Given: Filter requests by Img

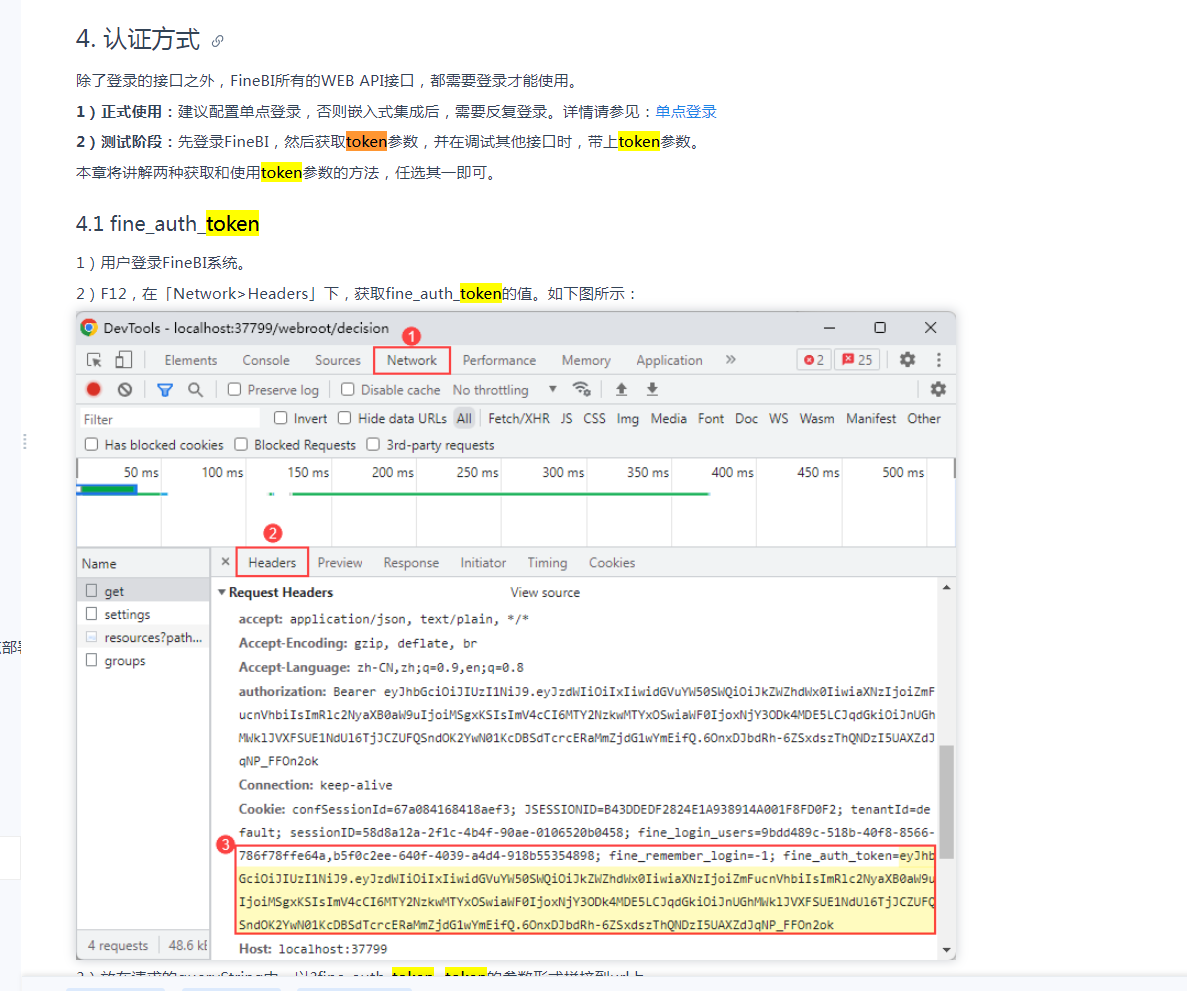Looking at the screenshot, I should [628, 419].
